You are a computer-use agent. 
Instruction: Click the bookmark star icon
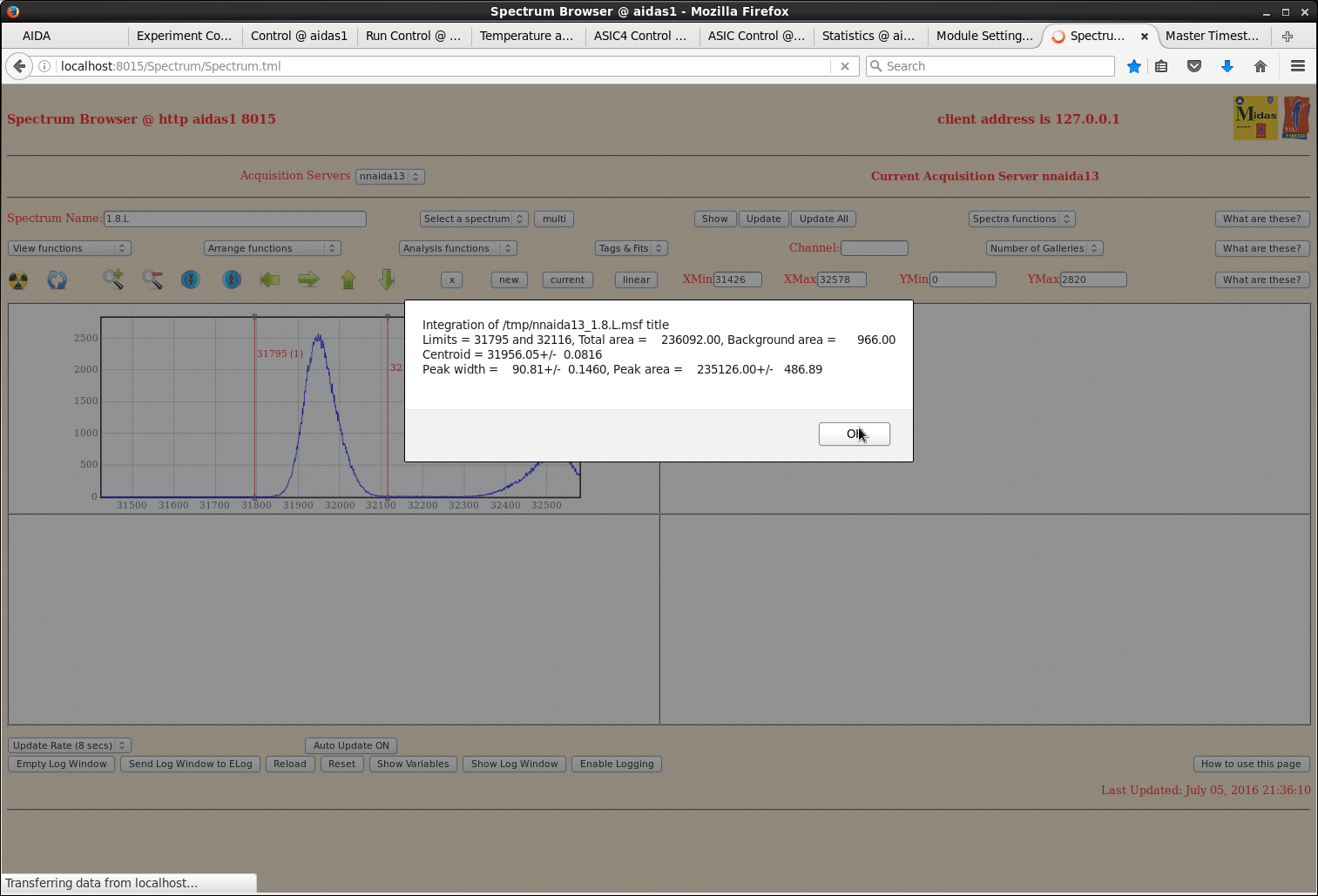tap(1134, 66)
